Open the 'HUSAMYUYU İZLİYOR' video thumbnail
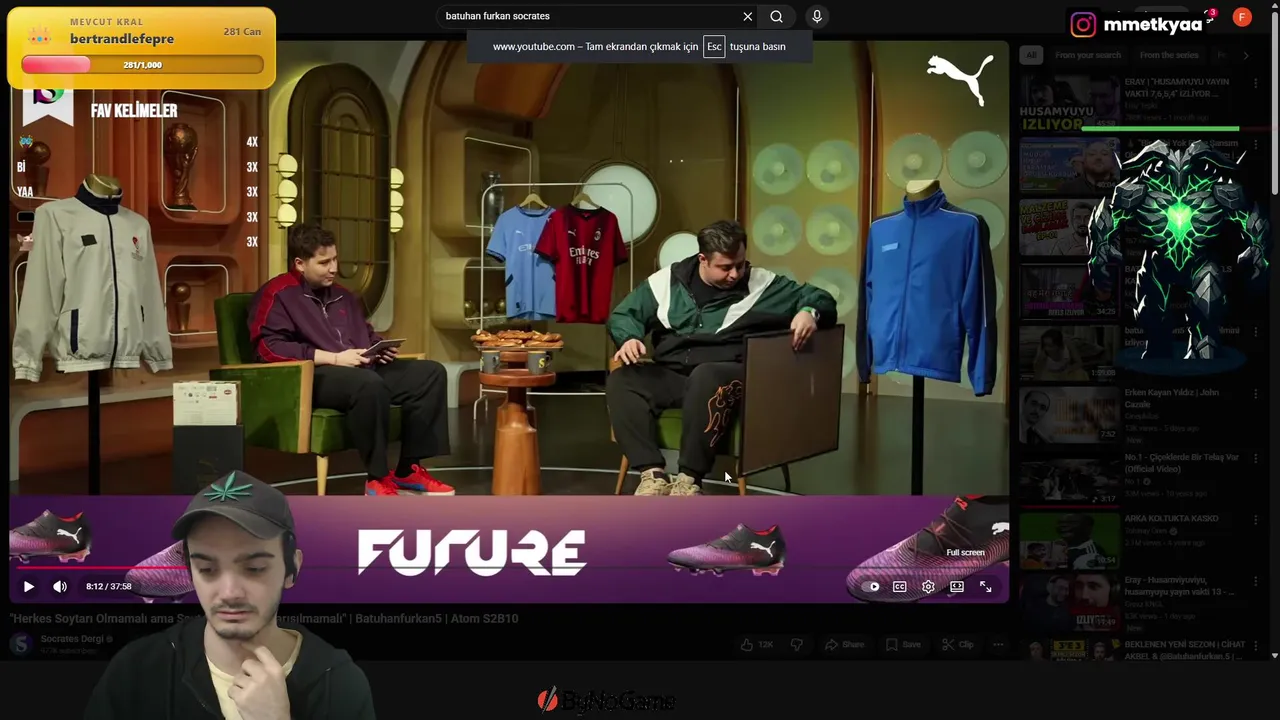Screen dimensions: 1280x720 1069,102
